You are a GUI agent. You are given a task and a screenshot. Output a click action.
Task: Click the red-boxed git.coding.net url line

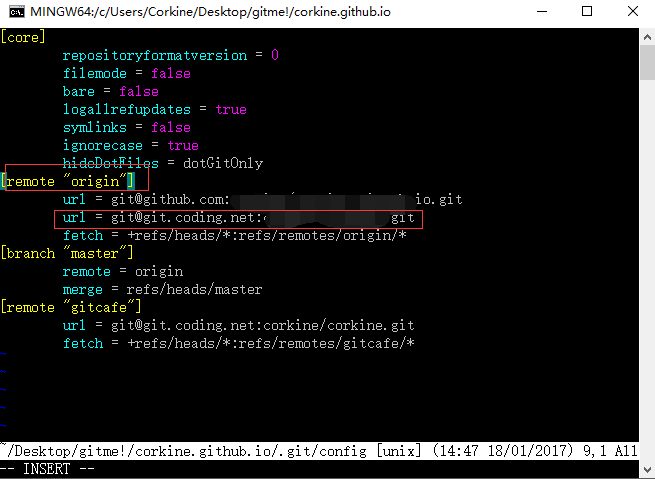tap(238, 217)
